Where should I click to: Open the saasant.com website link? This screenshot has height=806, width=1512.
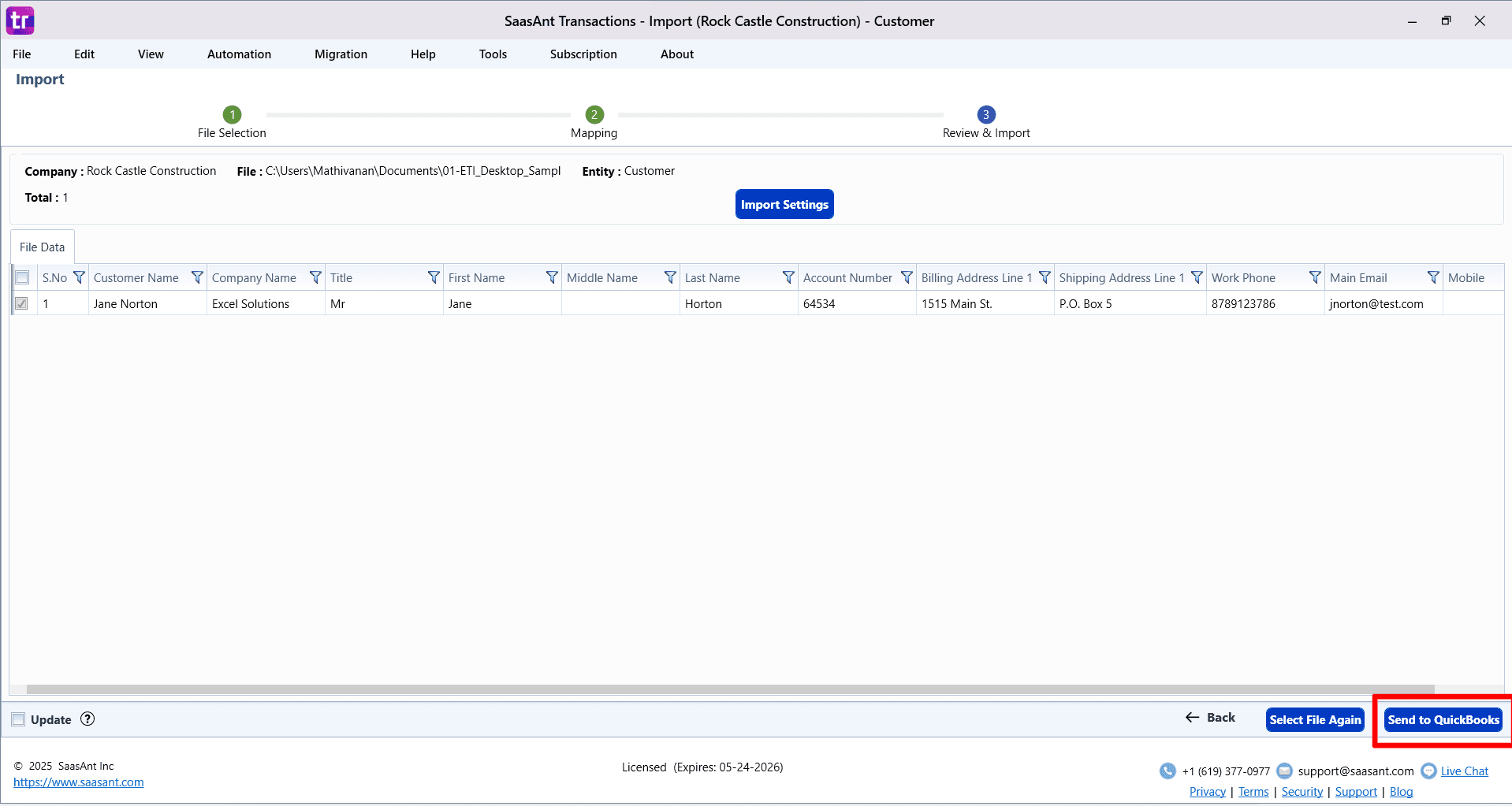tap(79, 782)
